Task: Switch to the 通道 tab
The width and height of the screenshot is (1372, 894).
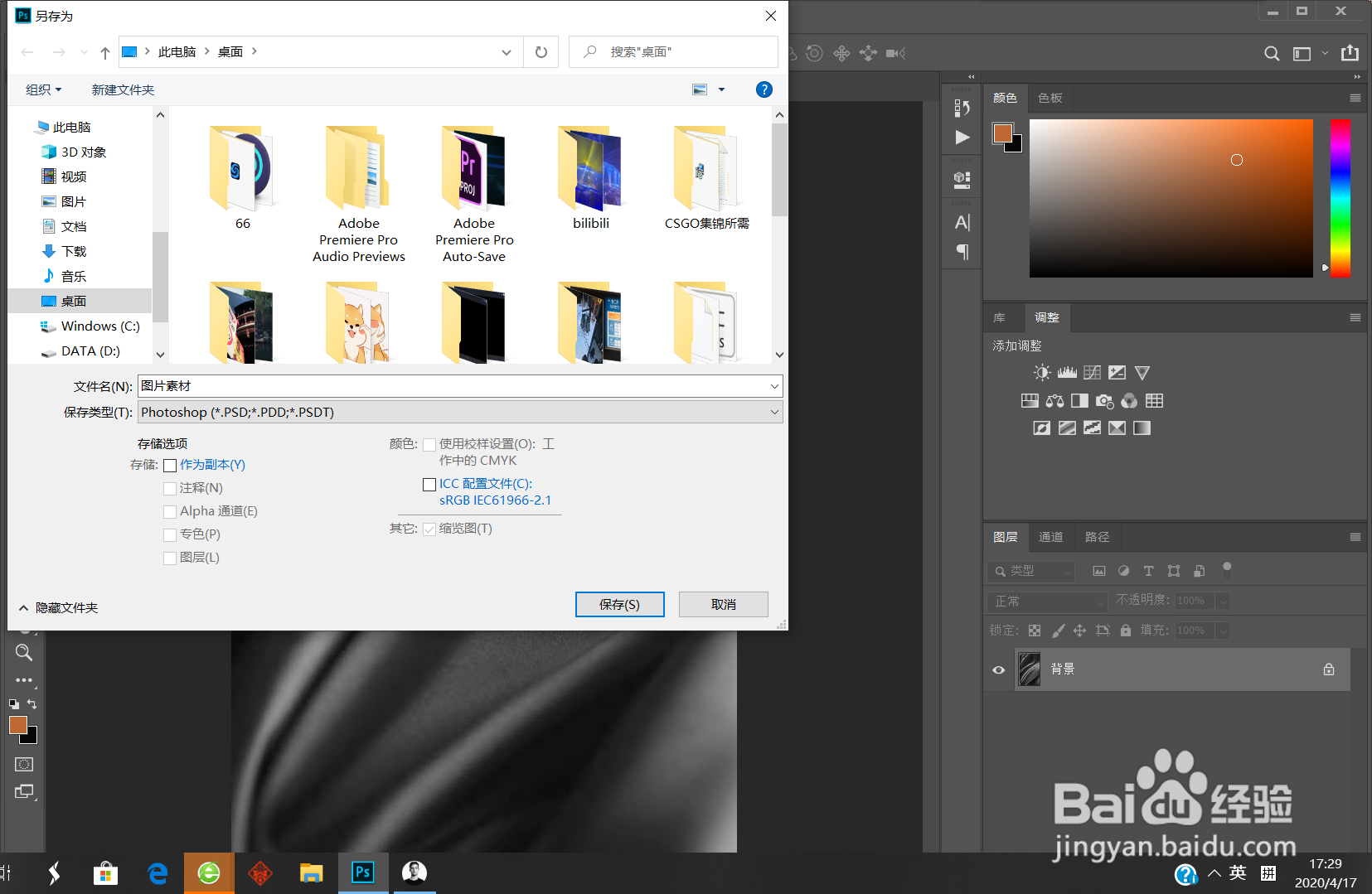Action: pos(1050,537)
